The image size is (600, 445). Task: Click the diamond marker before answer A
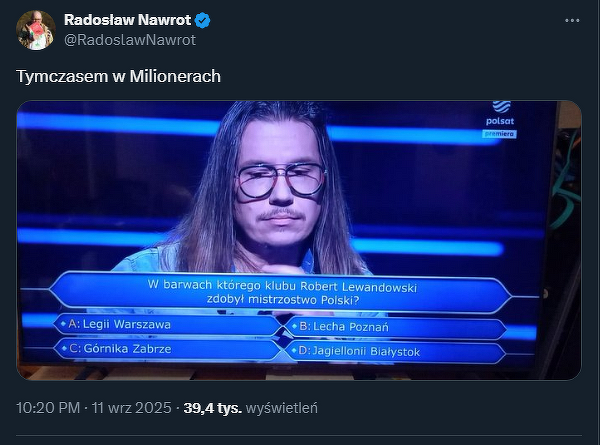(63, 325)
